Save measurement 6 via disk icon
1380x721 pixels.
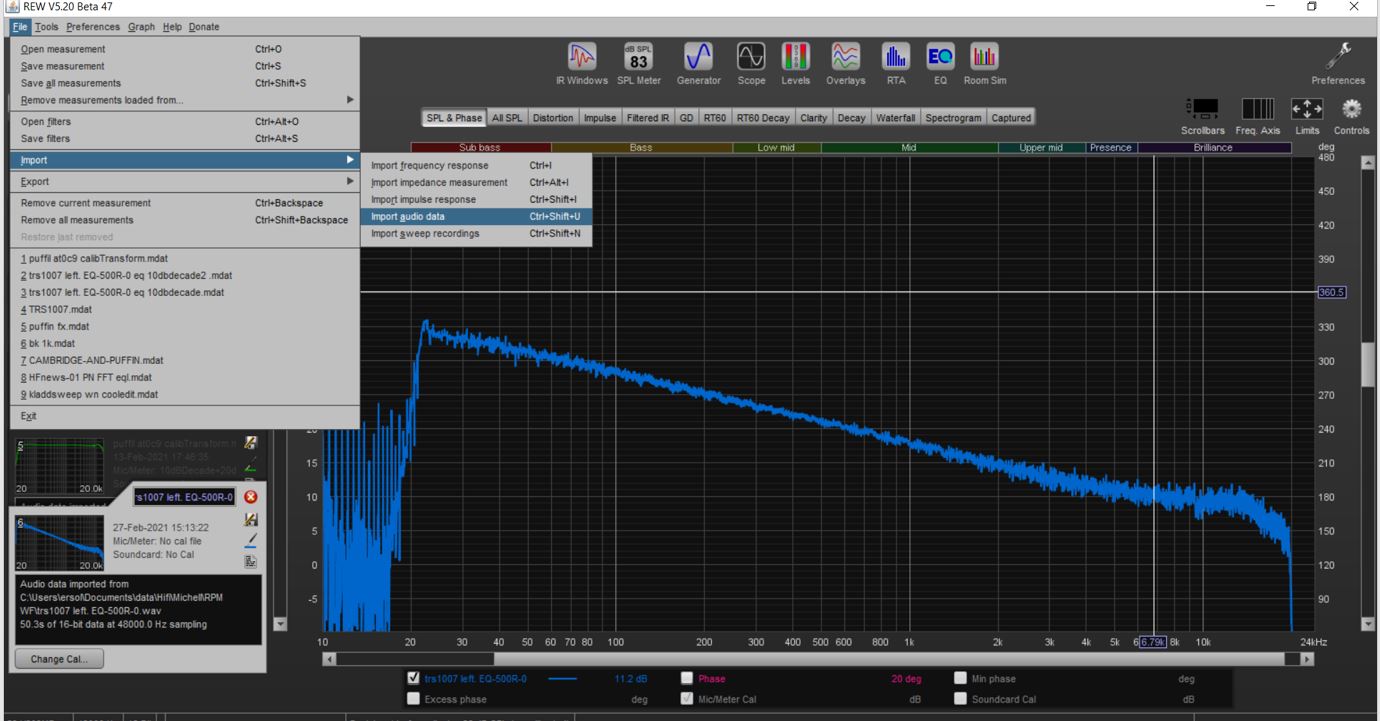pyautogui.click(x=251, y=520)
